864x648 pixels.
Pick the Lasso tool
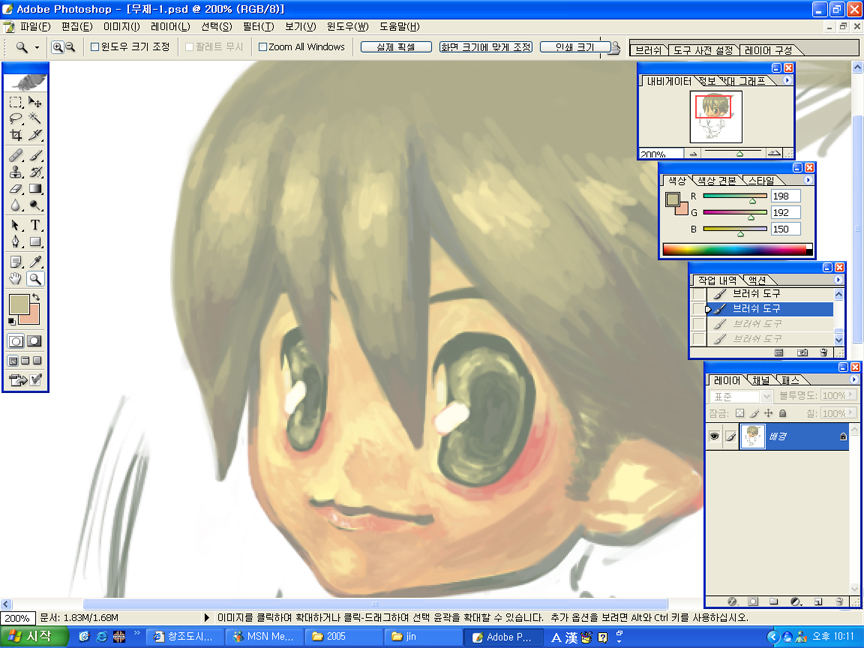pyautogui.click(x=16, y=118)
